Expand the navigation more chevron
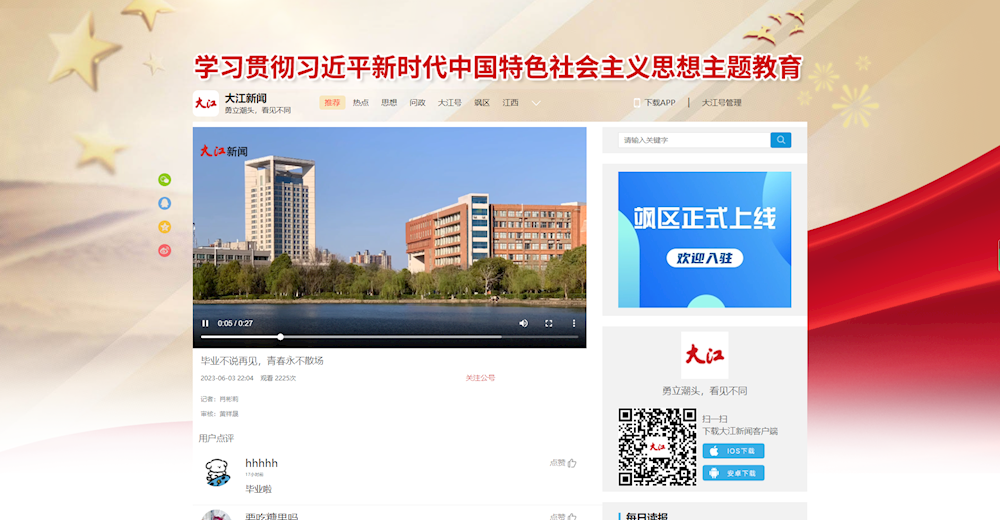The width and height of the screenshot is (1000, 520). coord(536,103)
